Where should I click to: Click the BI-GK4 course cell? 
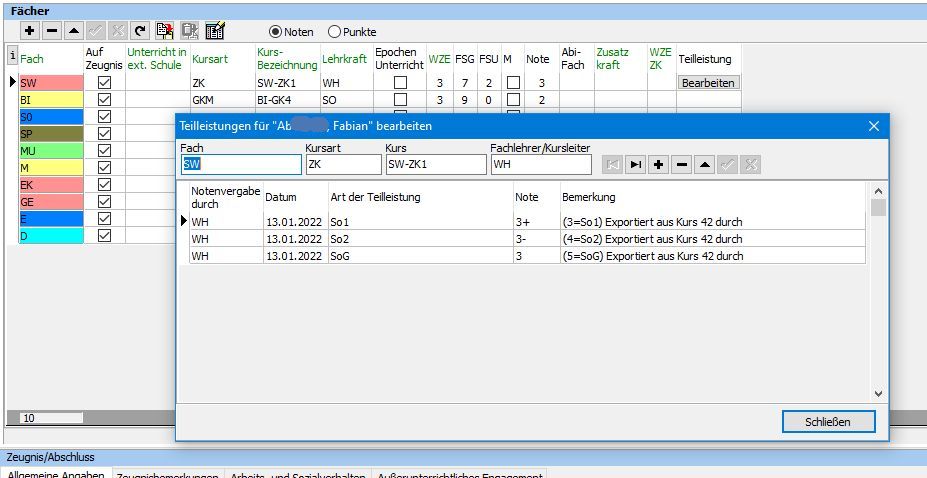click(x=288, y=100)
